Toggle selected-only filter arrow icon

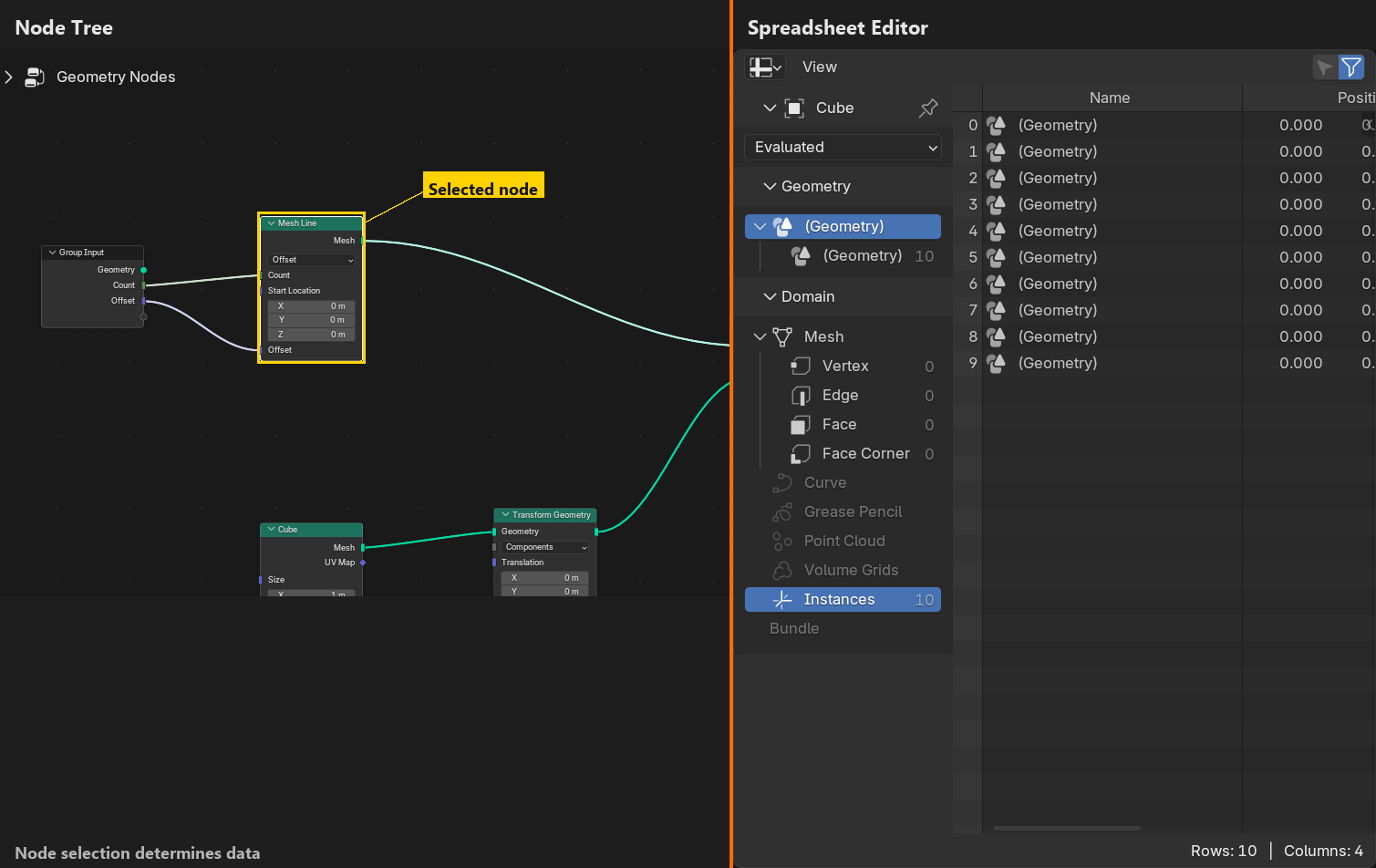1324,67
